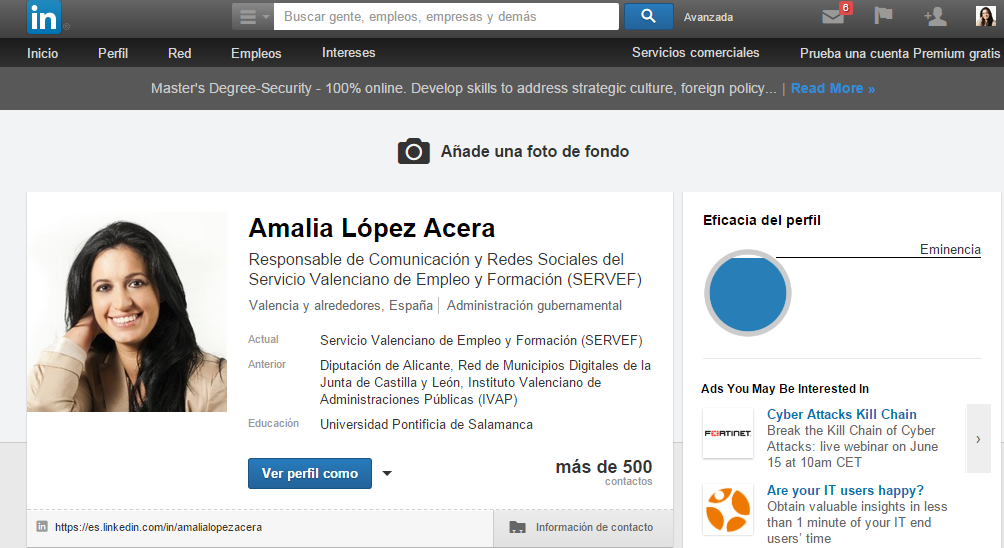
Task: Click the add connections person icon
Action: tap(935, 16)
